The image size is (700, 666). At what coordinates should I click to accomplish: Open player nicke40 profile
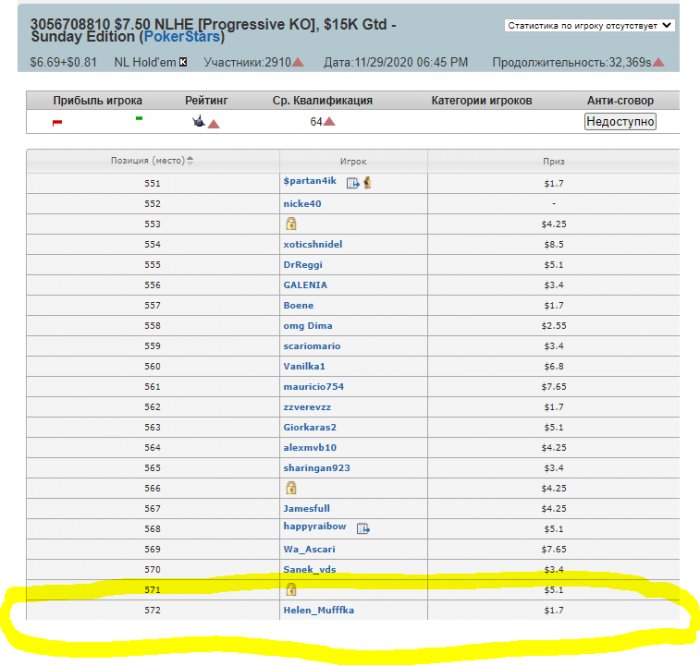click(x=302, y=204)
